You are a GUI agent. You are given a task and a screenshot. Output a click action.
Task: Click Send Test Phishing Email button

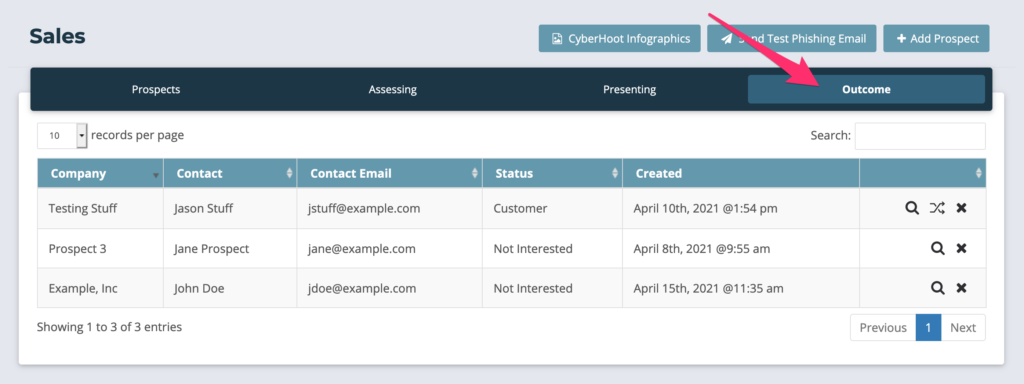click(792, 39)
